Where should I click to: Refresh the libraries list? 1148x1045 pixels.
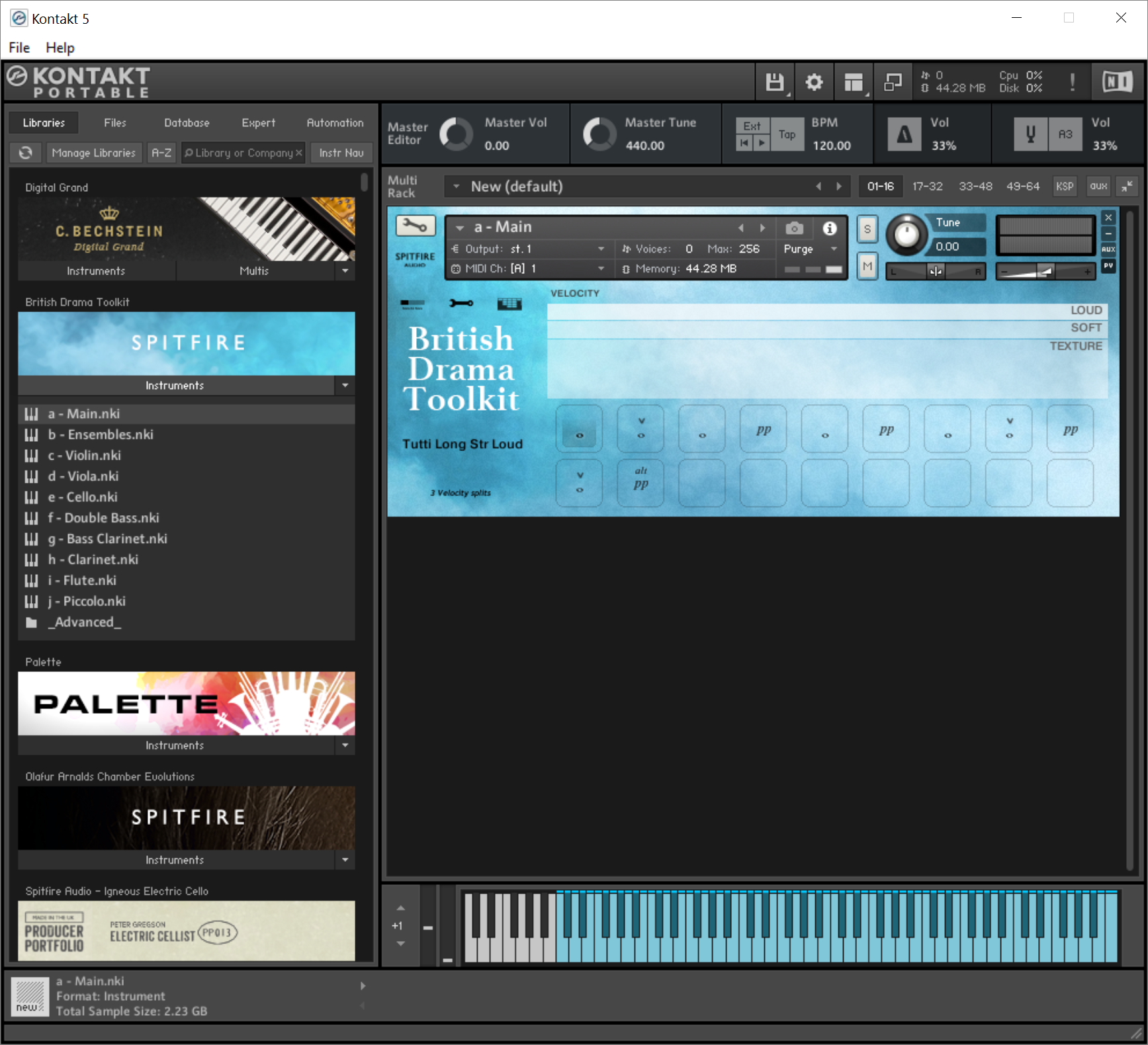point(26,153)
